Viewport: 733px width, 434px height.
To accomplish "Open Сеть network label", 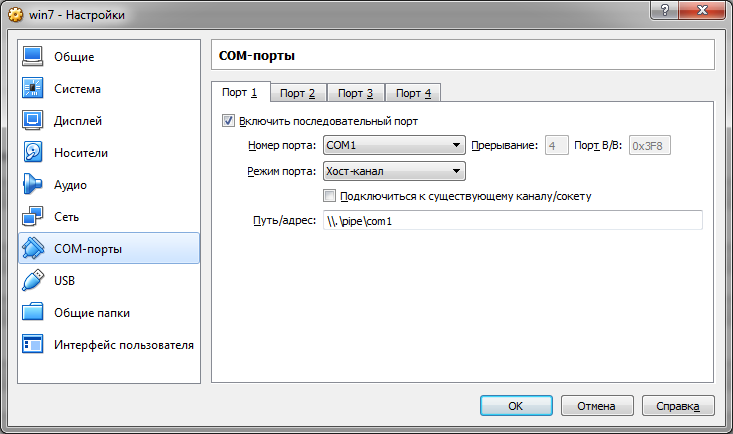I will (x=66, y=217).
